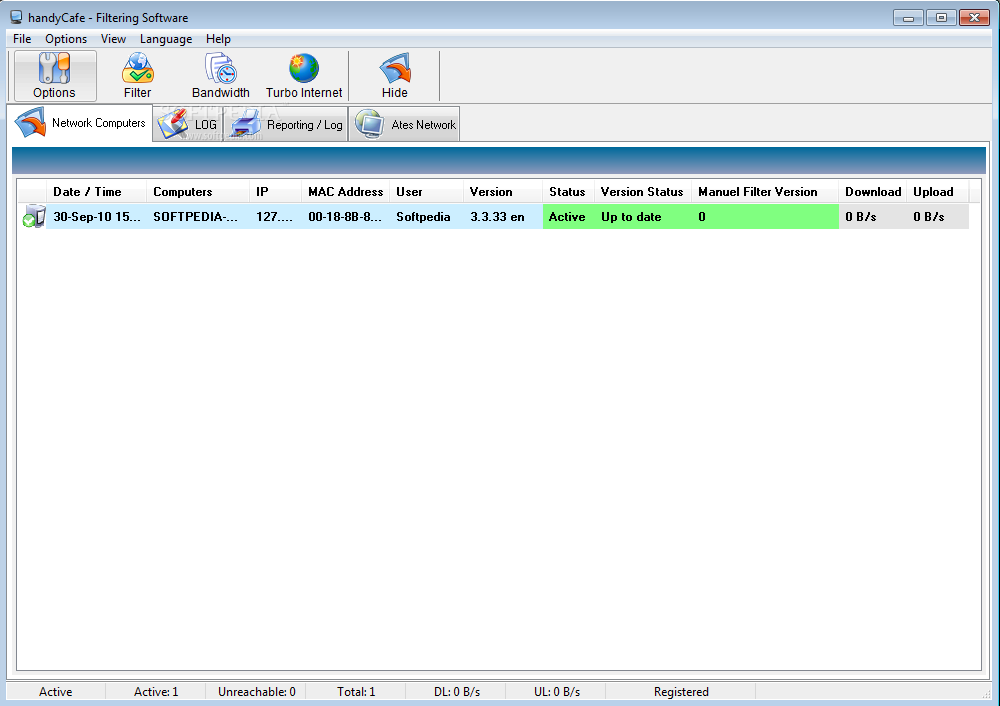Viewport: 1000px width, 706px height.
Task: Click the computer status icon in SOFTPEDIA row
Action: [33, 216]
